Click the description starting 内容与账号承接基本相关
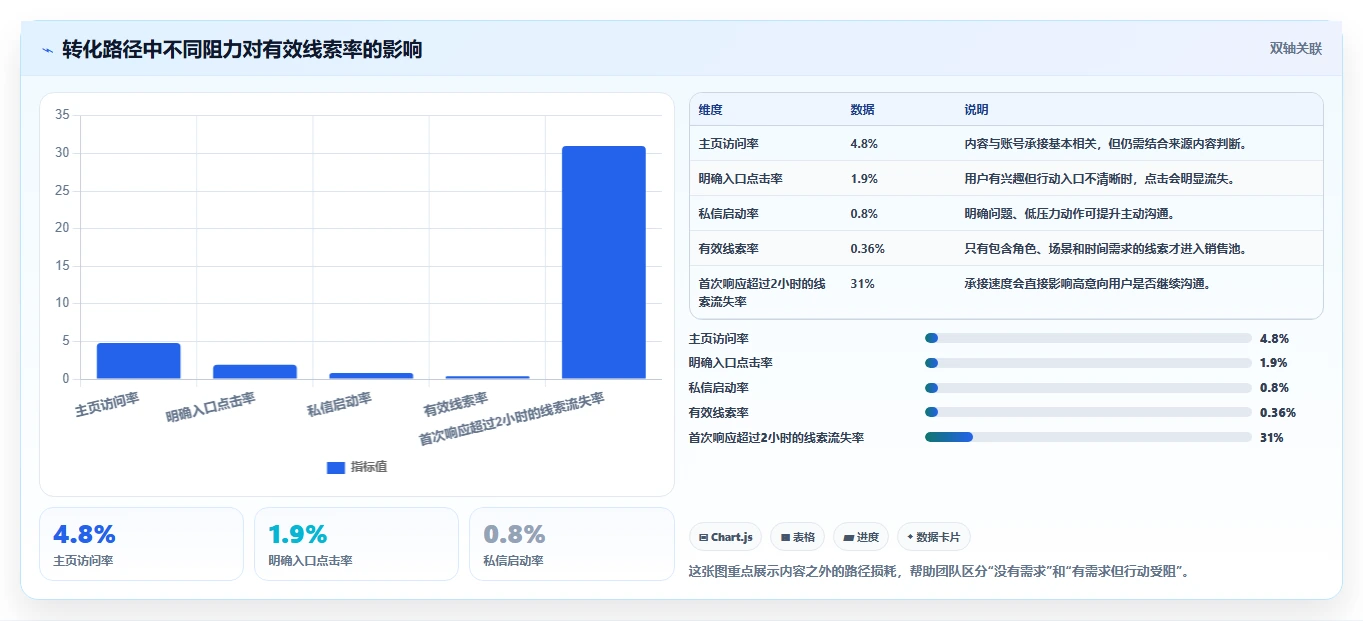Viewport: 1363px width, 621px height. (x=1108, y=144)
